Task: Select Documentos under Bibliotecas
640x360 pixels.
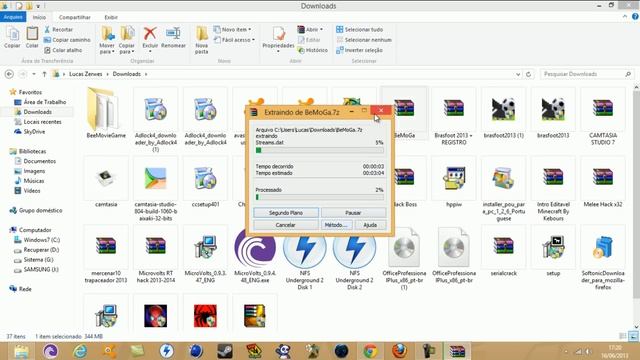Action: click(x=35, y=161)
